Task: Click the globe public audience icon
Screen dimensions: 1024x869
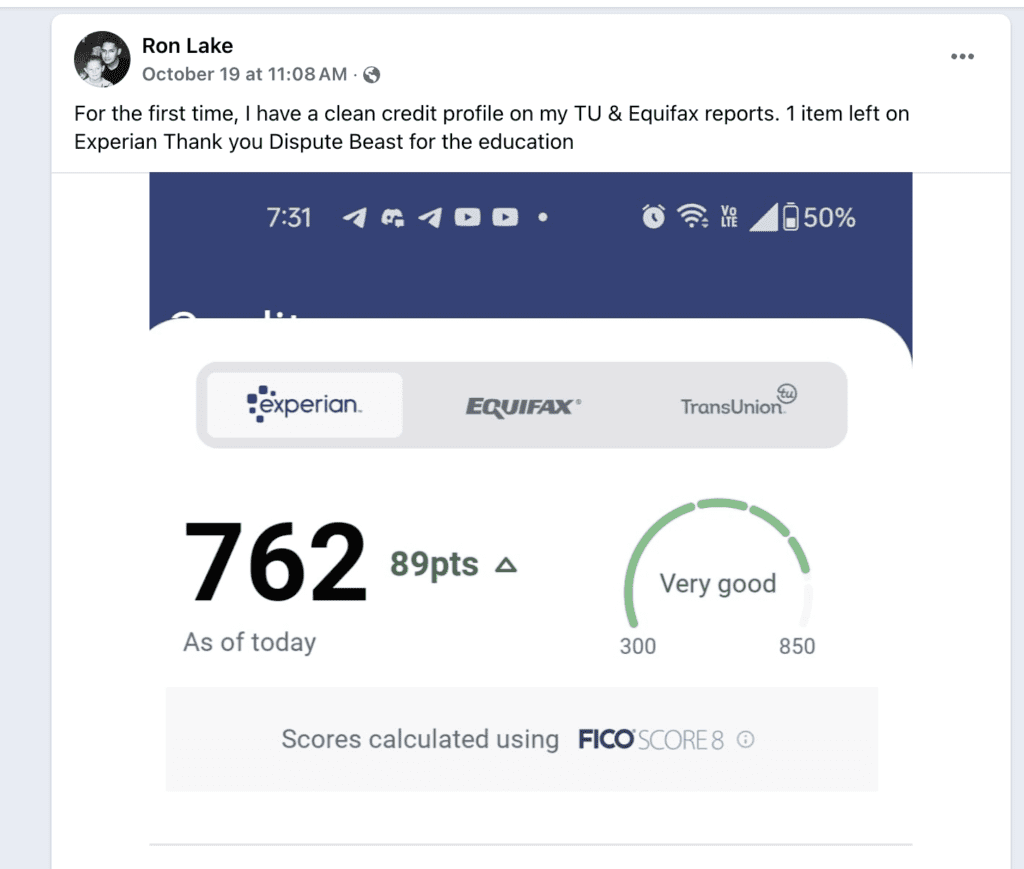Action: [x=371, y=75]
